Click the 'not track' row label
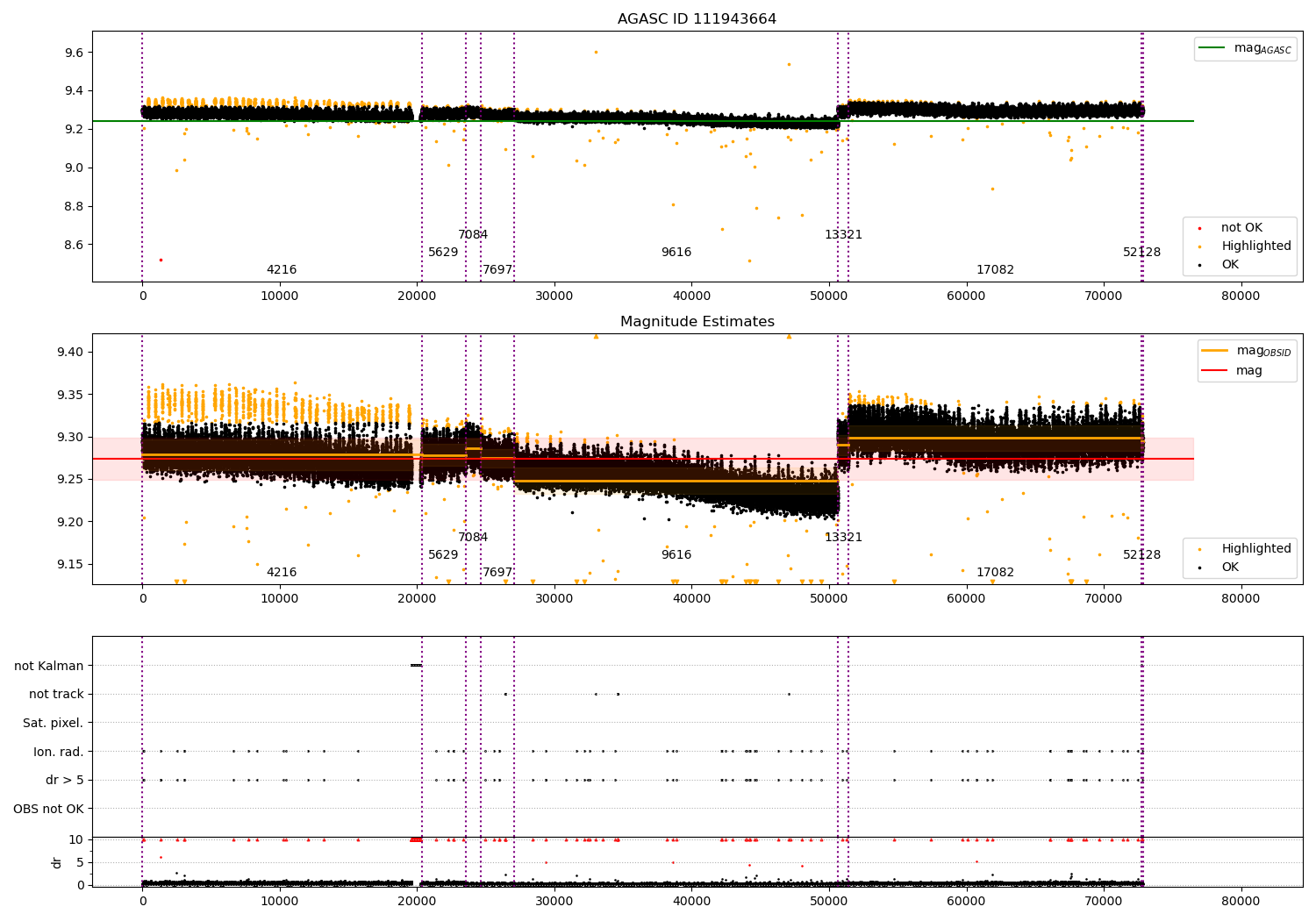This screenshot has height=921, width=1316. (x=56, y=695)
